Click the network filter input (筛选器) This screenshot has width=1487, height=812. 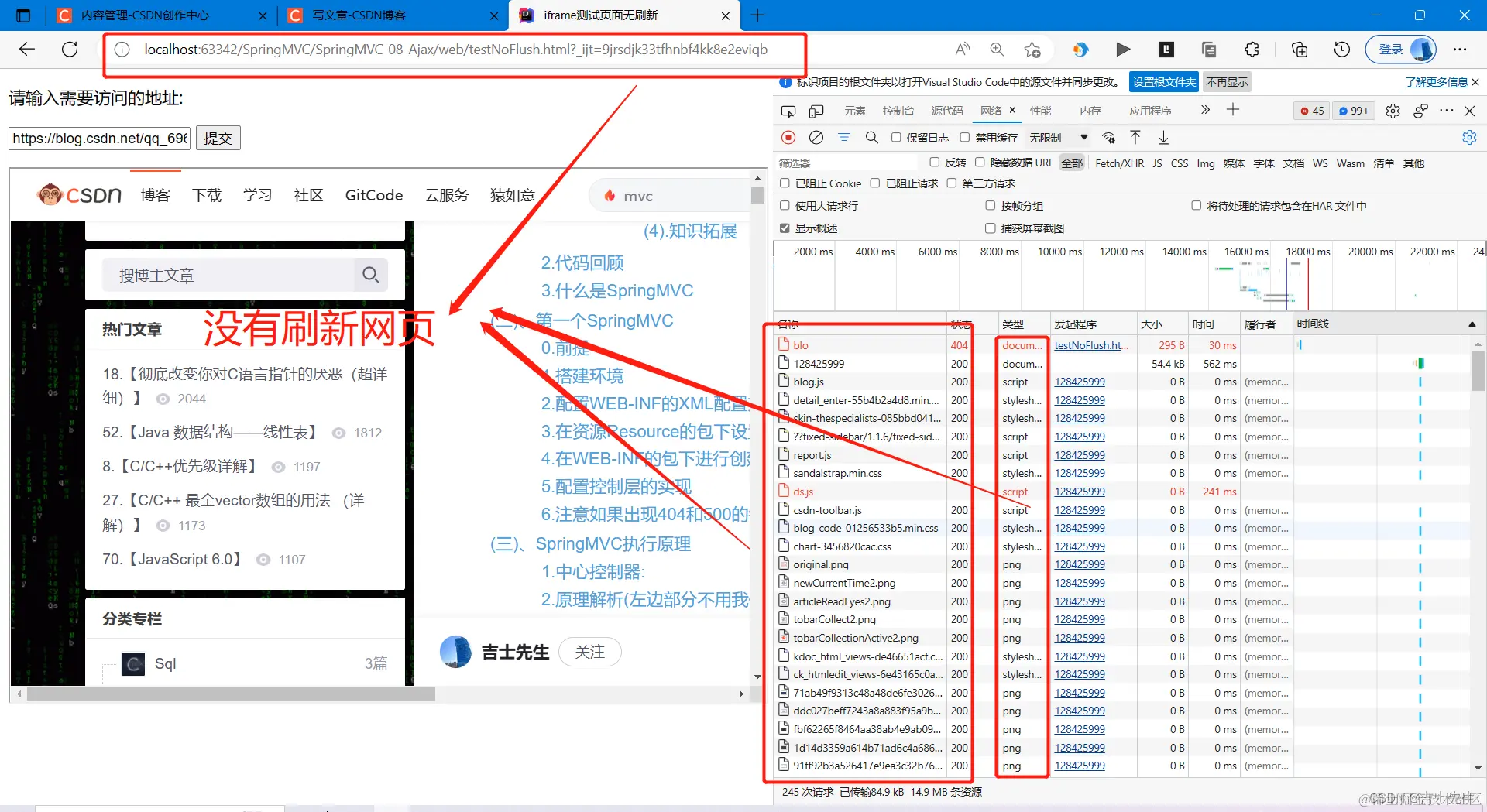coord(847,163)
